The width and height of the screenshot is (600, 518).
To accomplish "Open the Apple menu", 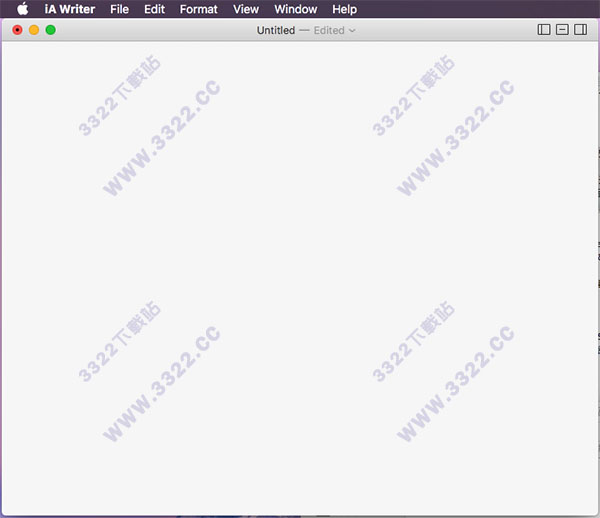I will tap(23, 9).
